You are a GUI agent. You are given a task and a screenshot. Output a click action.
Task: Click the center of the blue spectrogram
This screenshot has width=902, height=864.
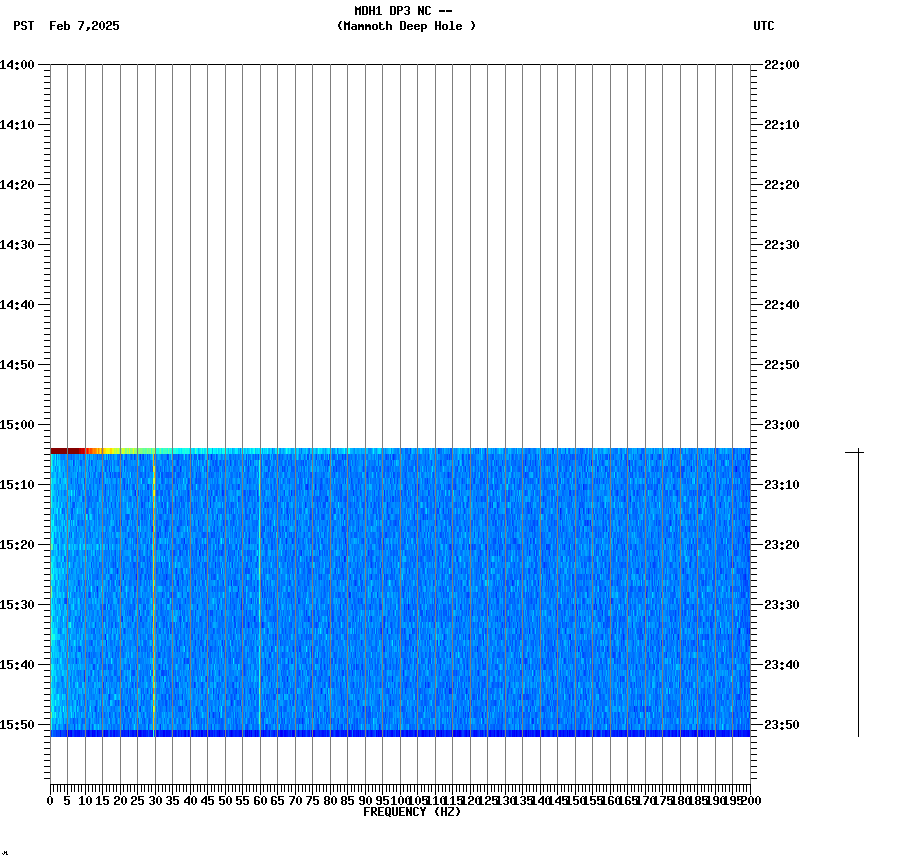point(400,590)
